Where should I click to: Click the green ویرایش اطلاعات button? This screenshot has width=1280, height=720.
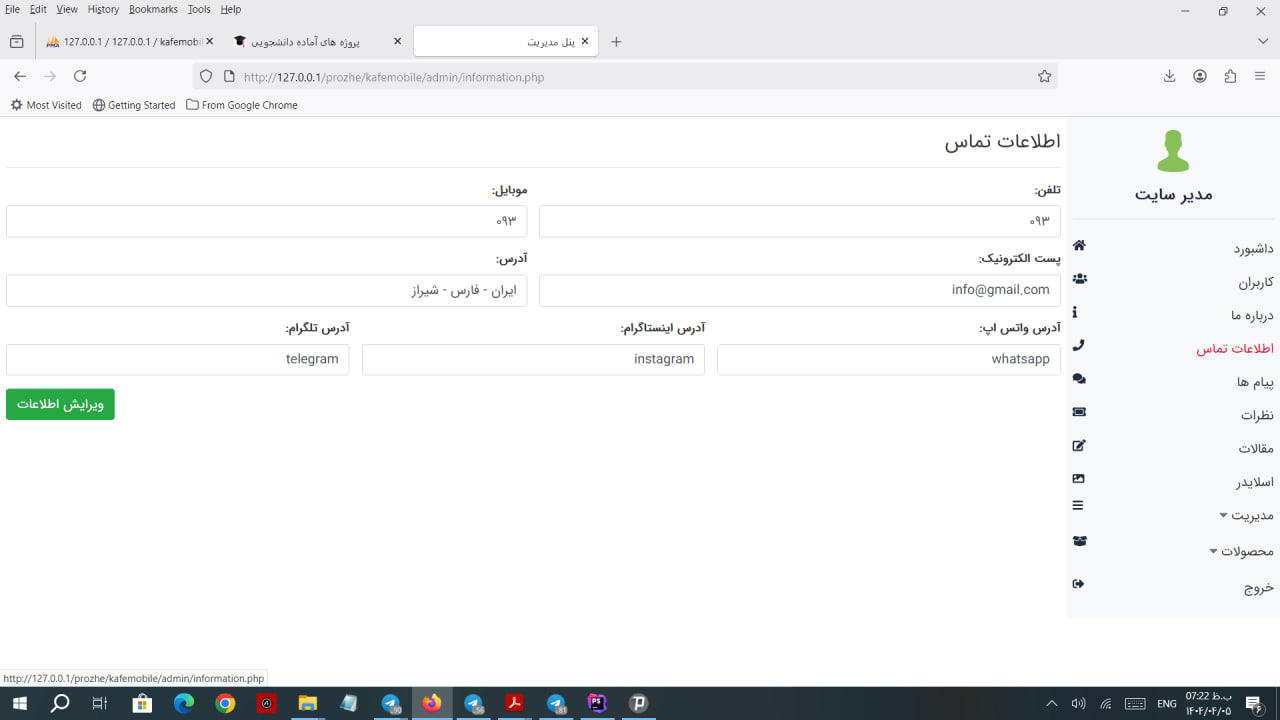pos(60,404)
